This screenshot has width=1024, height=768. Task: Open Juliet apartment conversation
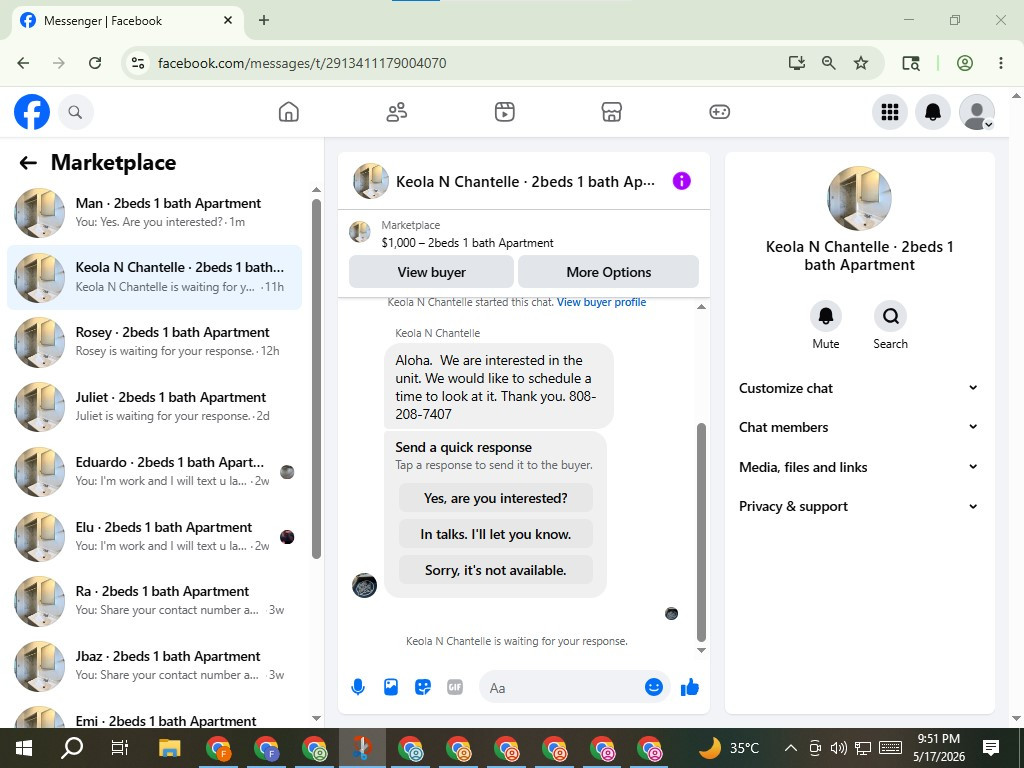155,406
